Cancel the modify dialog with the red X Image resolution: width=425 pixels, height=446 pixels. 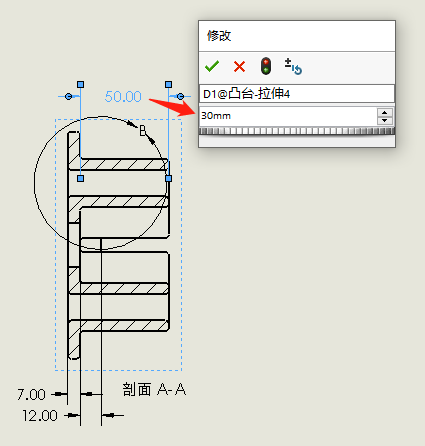tap(239, 66)
